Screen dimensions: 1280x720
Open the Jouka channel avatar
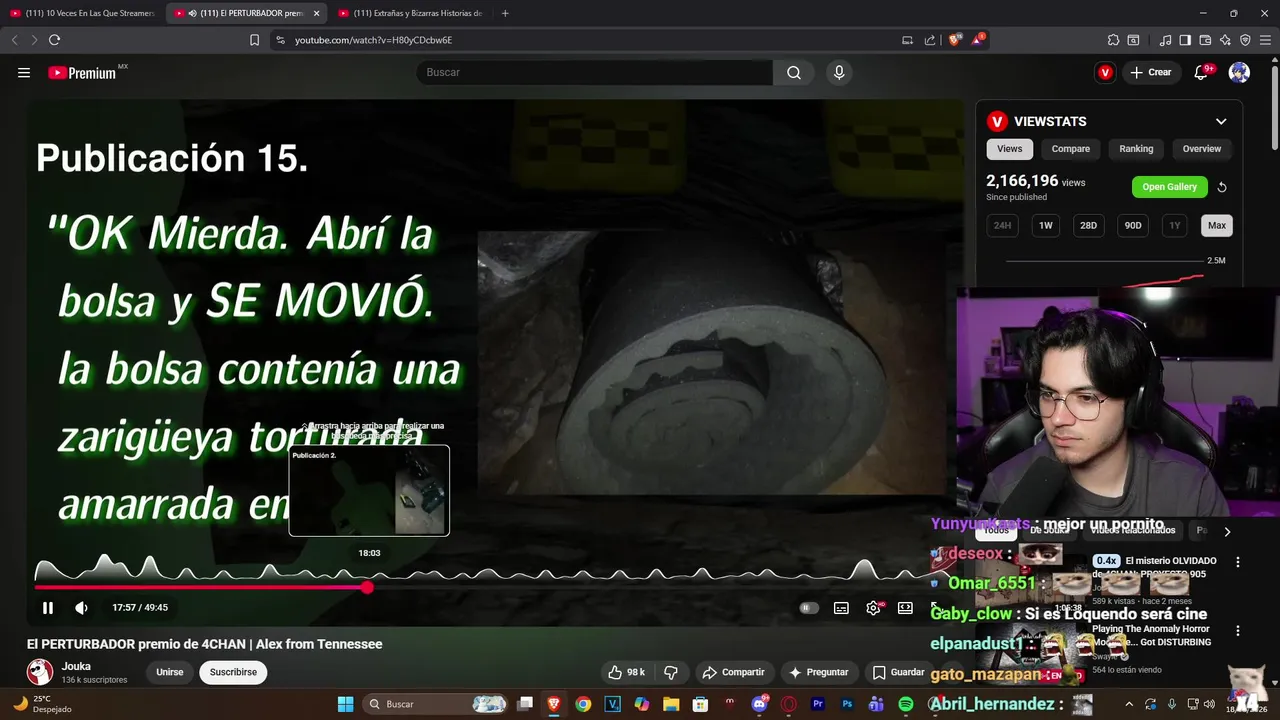tap(40, 672)
